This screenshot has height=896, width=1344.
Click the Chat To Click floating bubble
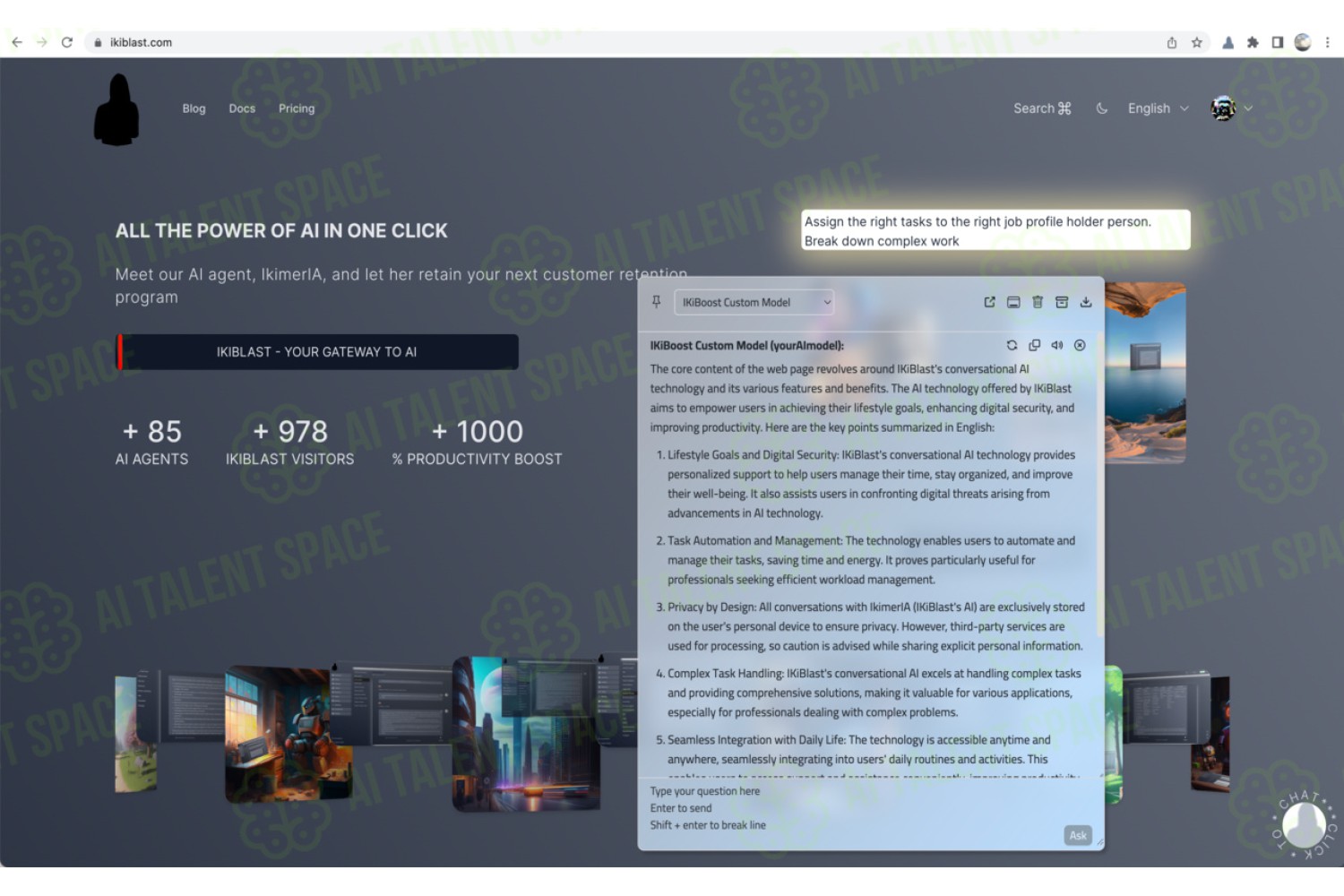[1304, 824]
